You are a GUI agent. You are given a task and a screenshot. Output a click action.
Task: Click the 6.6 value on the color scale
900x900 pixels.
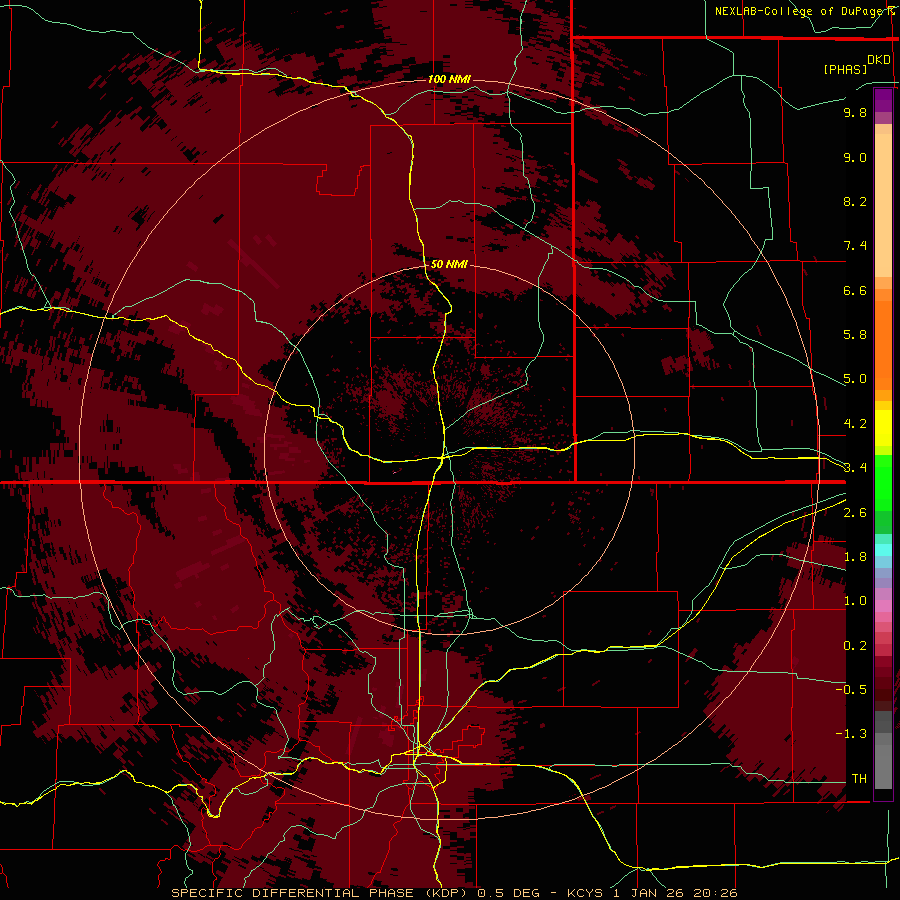point(855,290)
